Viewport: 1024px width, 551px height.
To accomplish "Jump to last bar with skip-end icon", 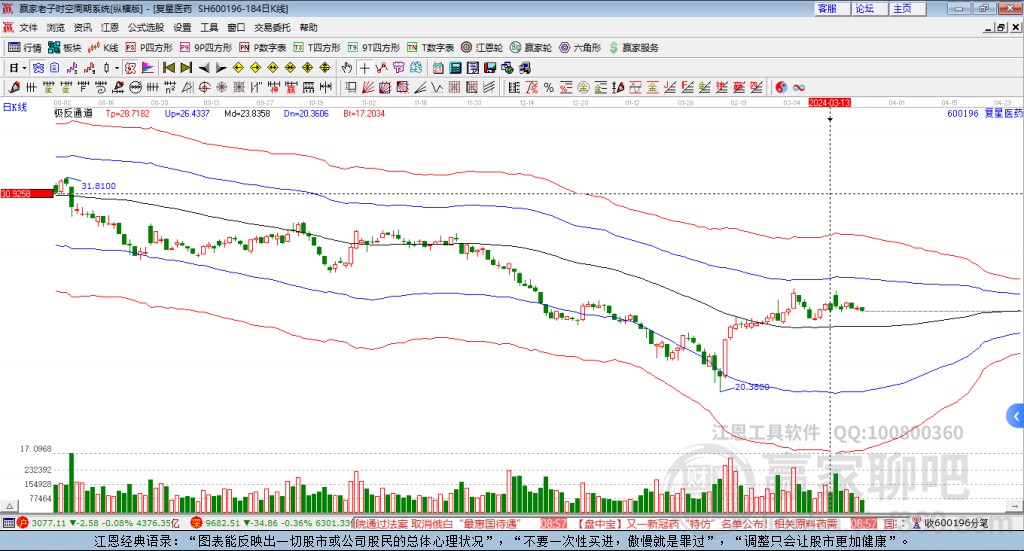I will [186, 68].
